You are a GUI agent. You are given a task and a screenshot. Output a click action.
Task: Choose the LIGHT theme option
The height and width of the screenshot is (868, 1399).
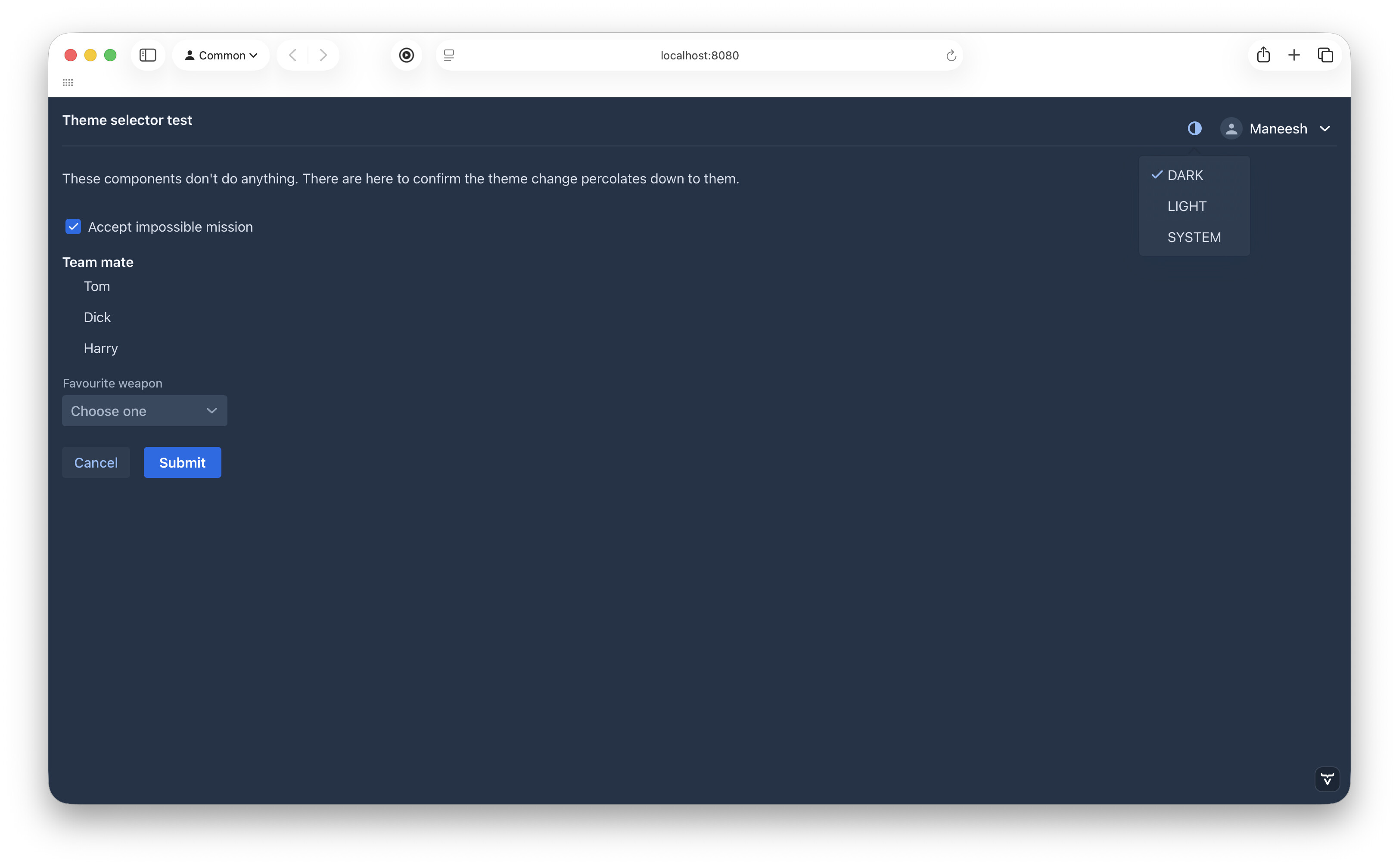(1187, 206)
